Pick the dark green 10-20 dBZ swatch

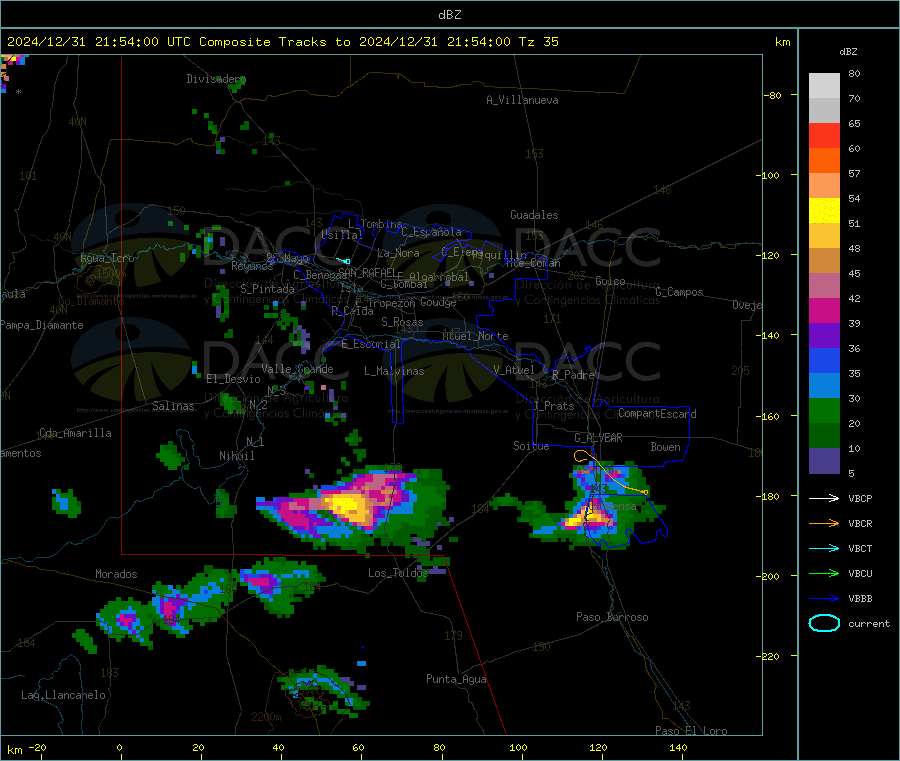click(x=824, y=436)
